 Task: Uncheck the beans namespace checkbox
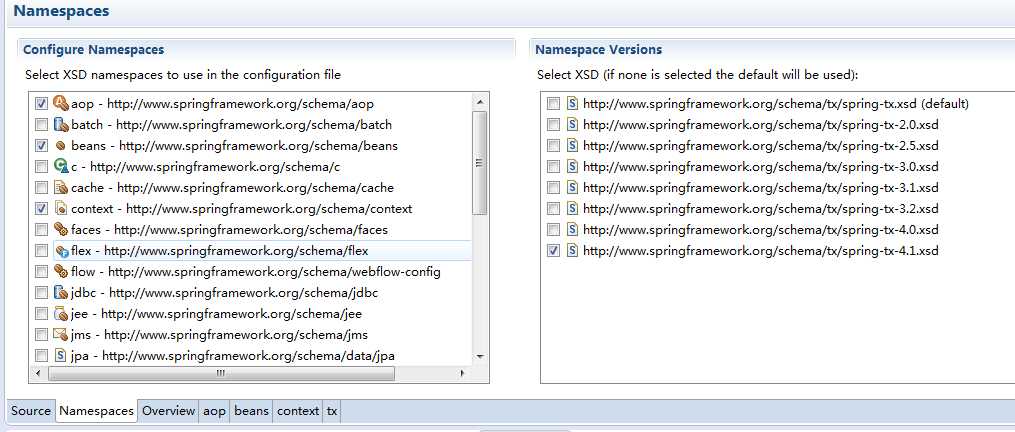click(x=41, y=146)
